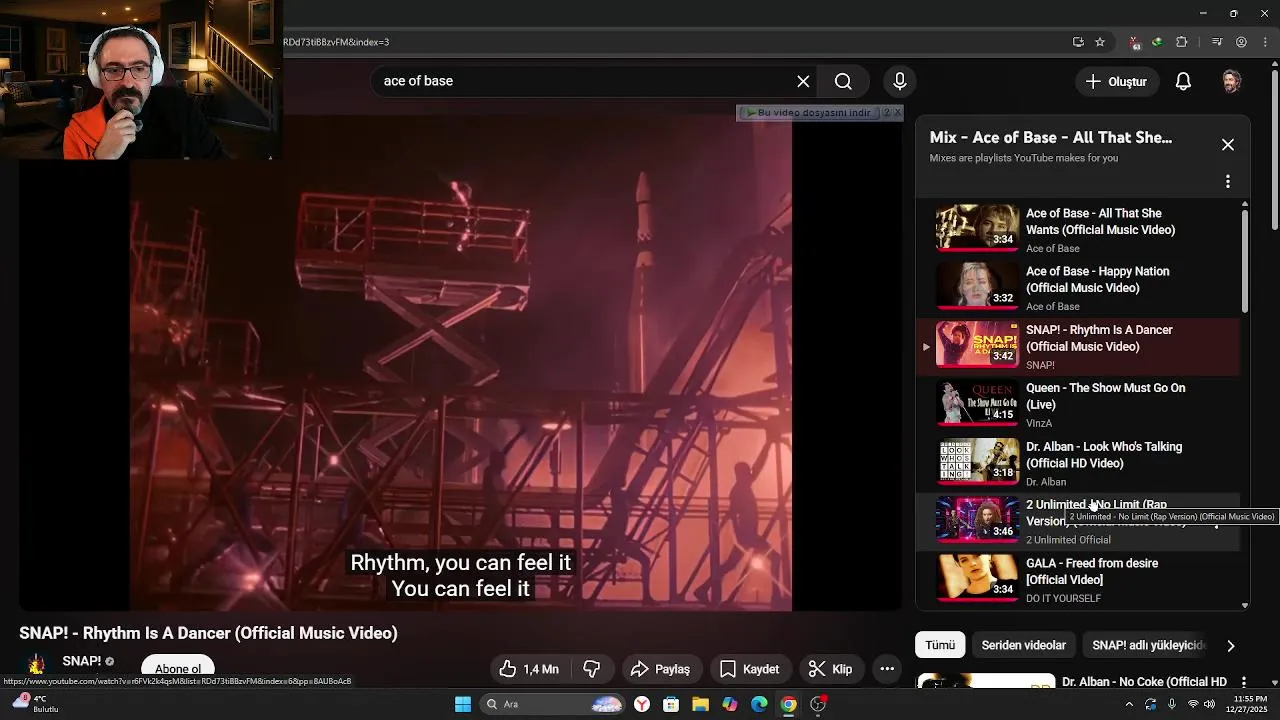
Task: Select the SNAP! adlı yükleyiciden chip
Action: [x=1150, y=645]
